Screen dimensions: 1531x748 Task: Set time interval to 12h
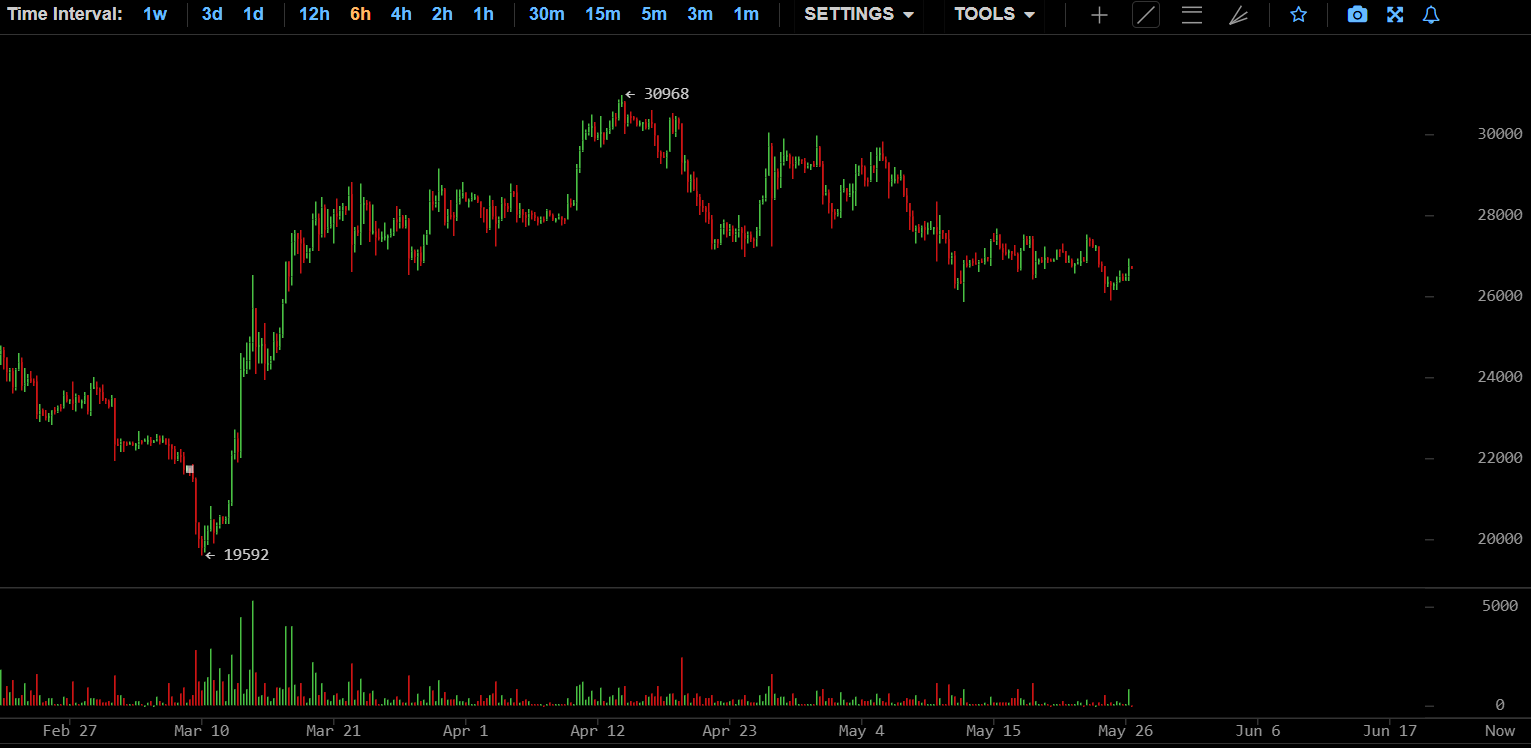(x=314, y=14)
